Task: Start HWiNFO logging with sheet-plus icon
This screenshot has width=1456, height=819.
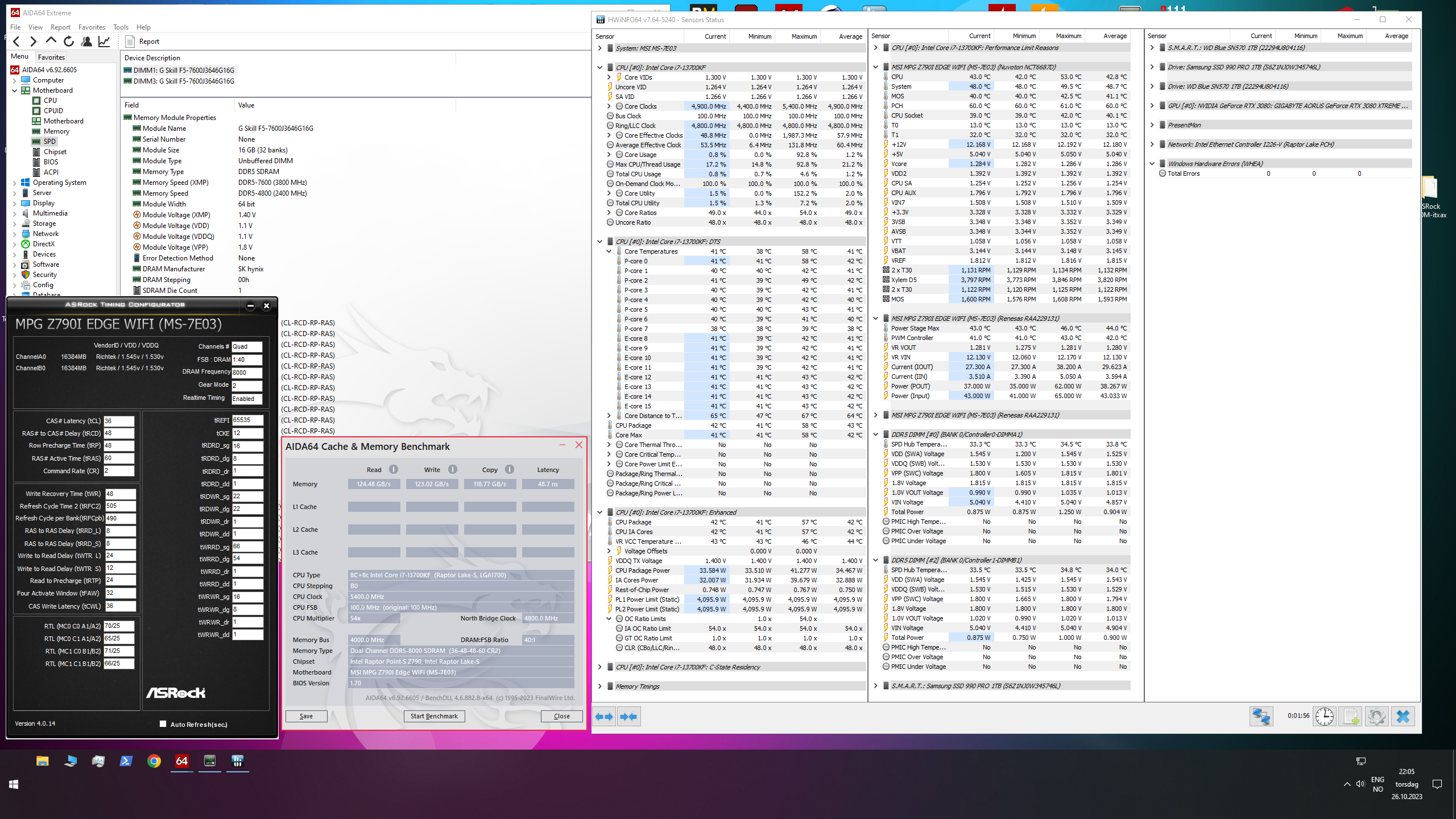Action: click(x=1351, y=717)
